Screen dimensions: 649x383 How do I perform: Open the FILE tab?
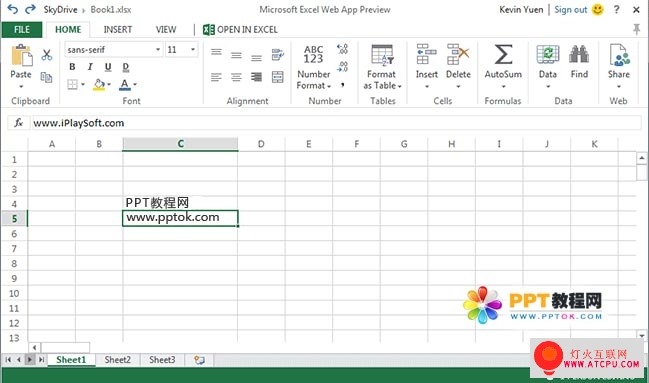point(22,30)
